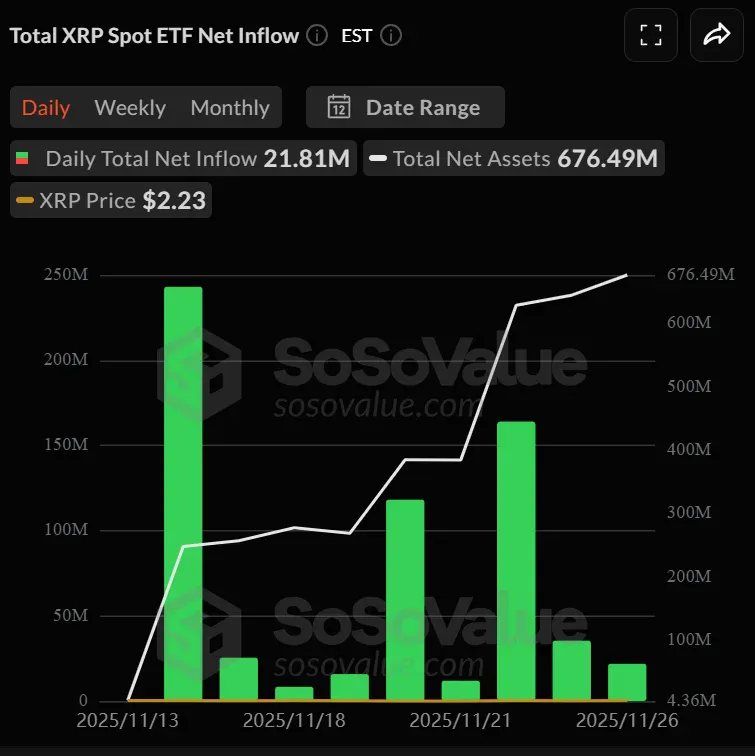Click the red-green Daily Net Inflow legend icon
This screenshot has height=756, width=755.
point(23,158)
